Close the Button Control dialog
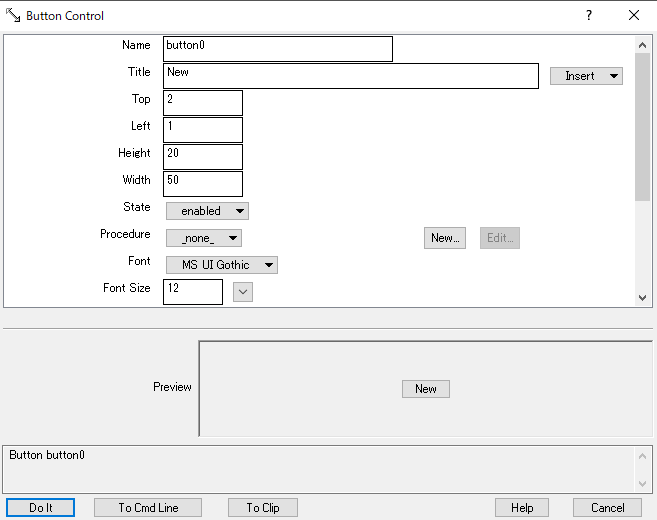The height and width of the screenshot is (520, 657). pyautogui.click(x=634, y=16)
